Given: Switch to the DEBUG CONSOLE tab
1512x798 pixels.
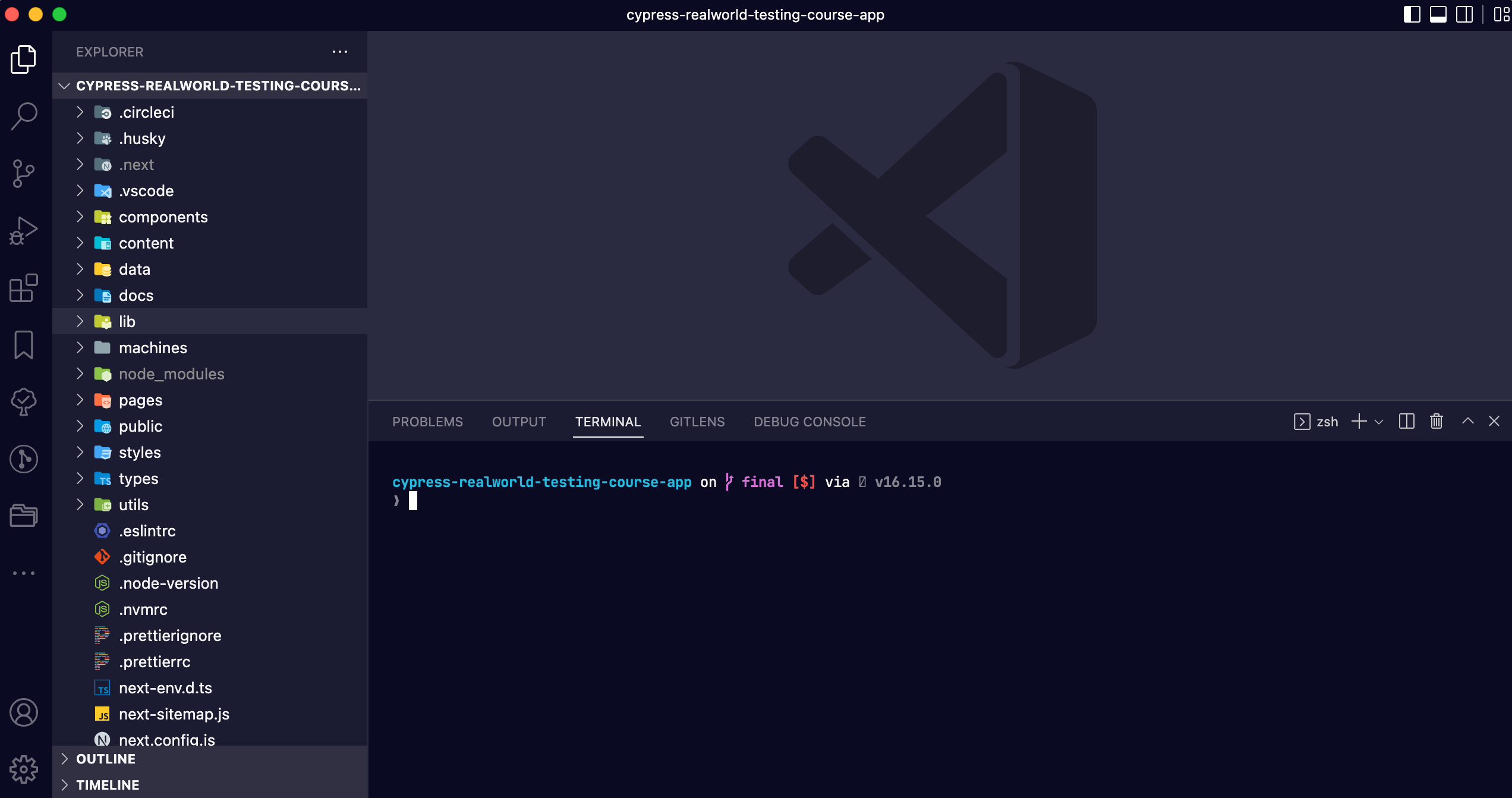Looking at the screenshot, I should [x=809, y=422].
